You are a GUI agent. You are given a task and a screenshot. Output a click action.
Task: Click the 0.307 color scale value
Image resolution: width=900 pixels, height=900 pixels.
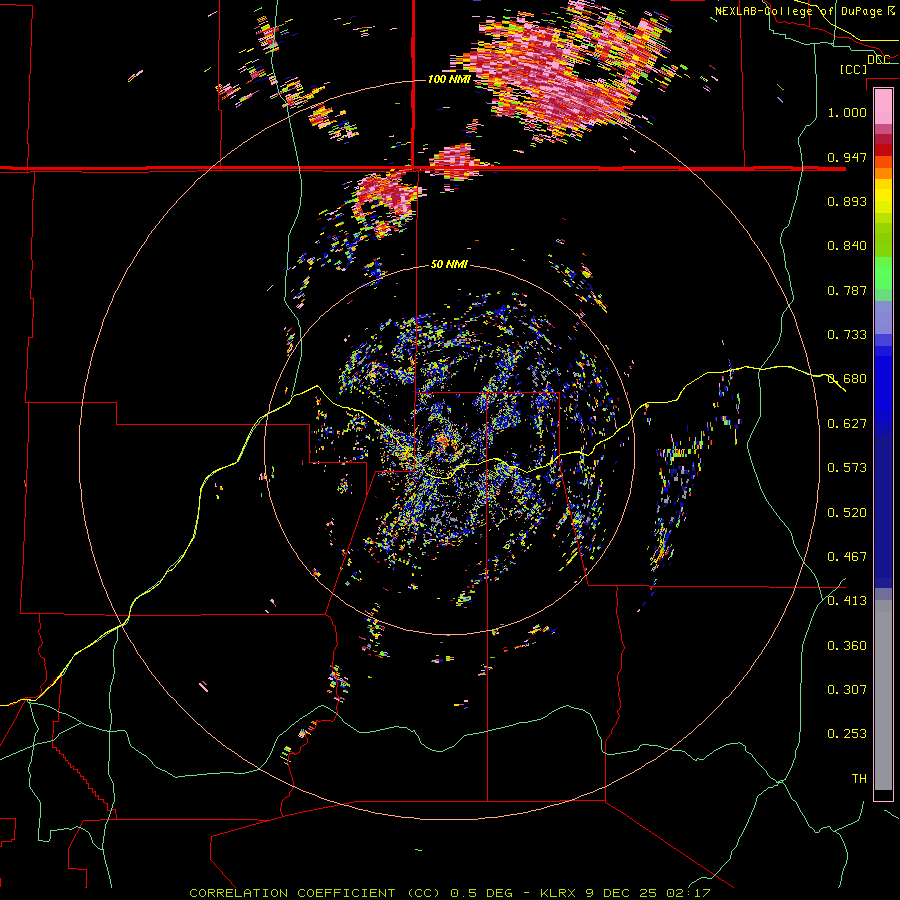[x=847, y=690]
